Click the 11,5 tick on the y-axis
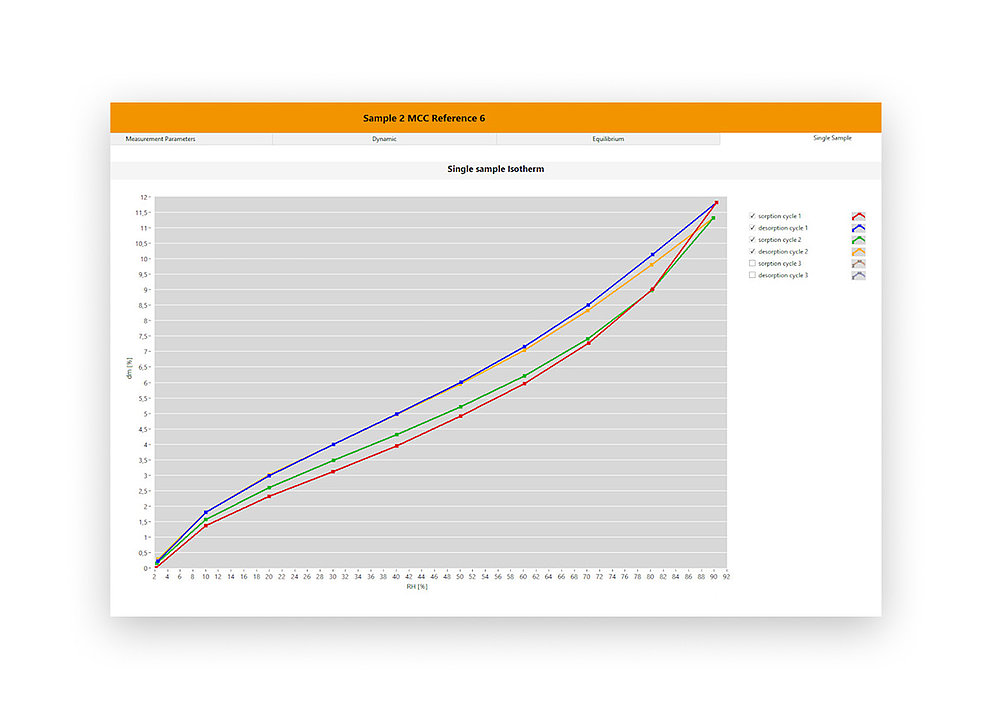Image resolution: width=991 pixels, height=719 pixels. pyautogui.click(x=141, y=213)
